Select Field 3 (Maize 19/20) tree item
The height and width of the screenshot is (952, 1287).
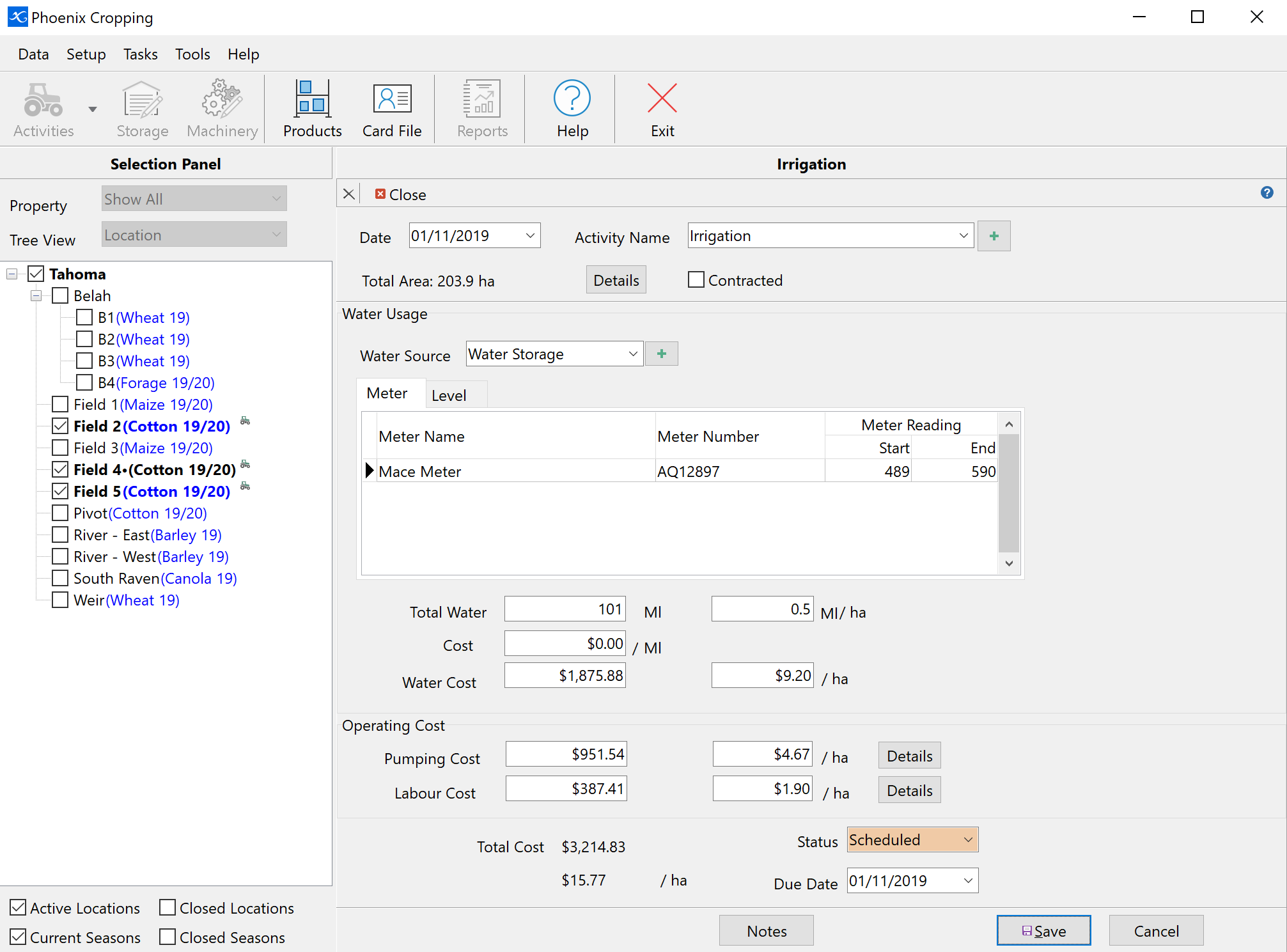click(143, 448)
